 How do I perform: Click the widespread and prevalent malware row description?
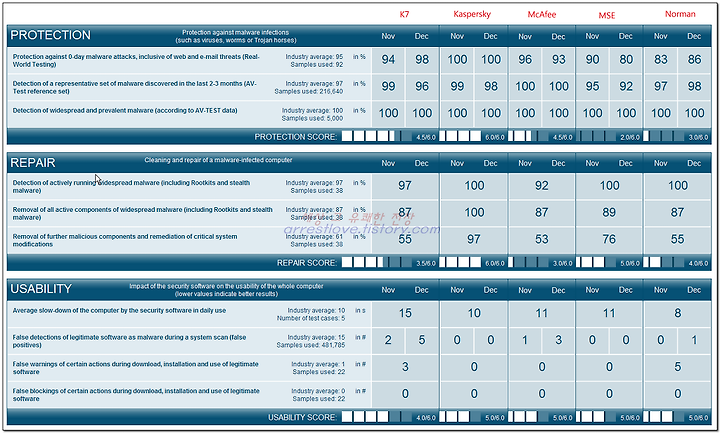[125, 111]
